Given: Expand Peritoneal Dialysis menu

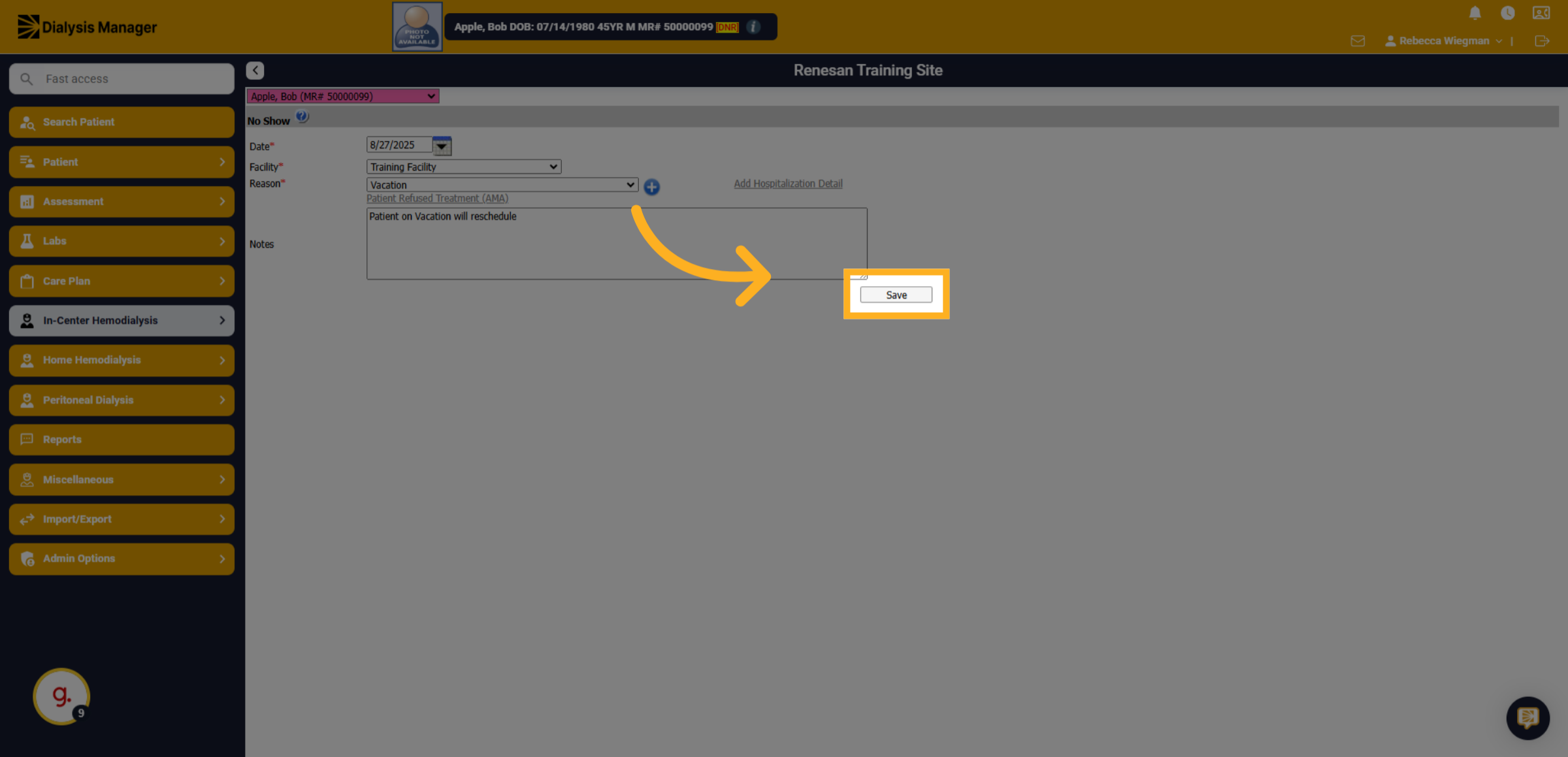Looking at the screenshot, I should (x=122, y=400).
